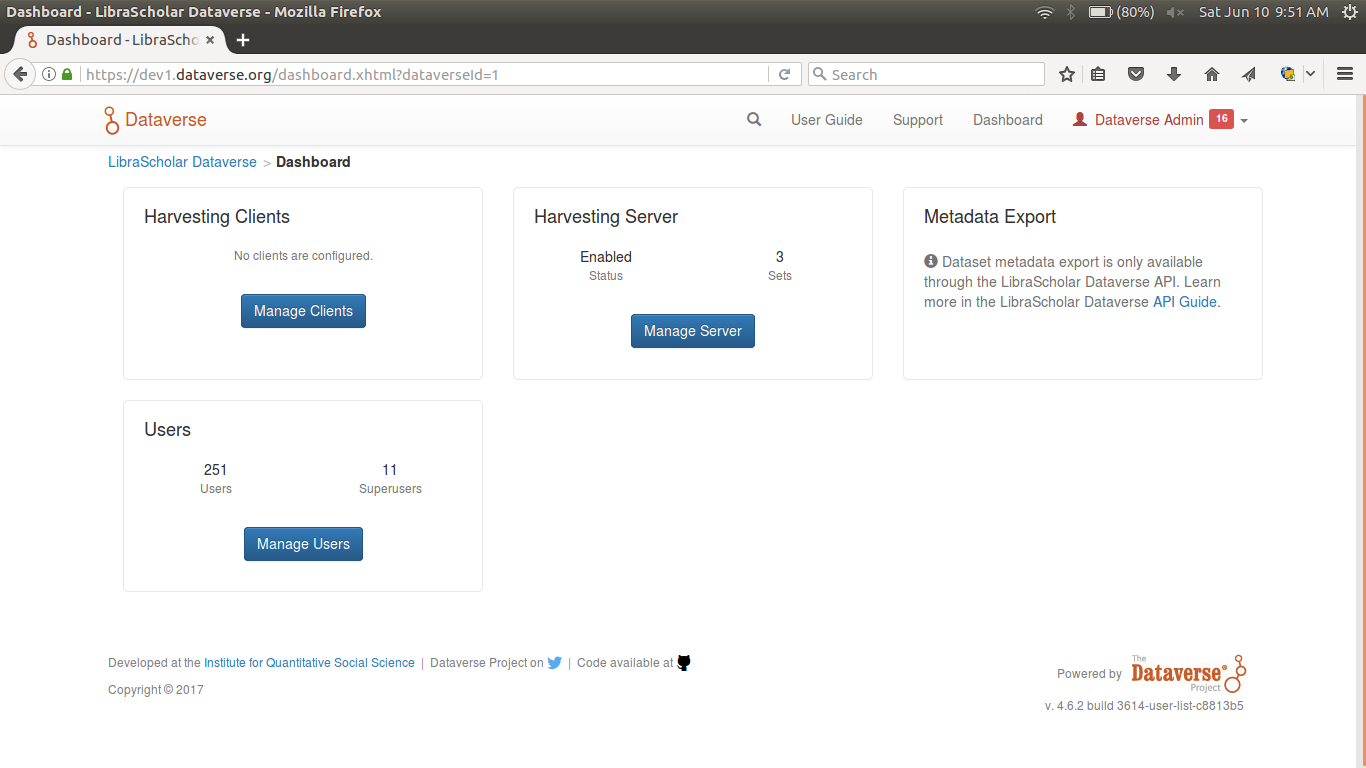Click the '251' Users count
The image size is (1366, 768).
coord(216,470)
